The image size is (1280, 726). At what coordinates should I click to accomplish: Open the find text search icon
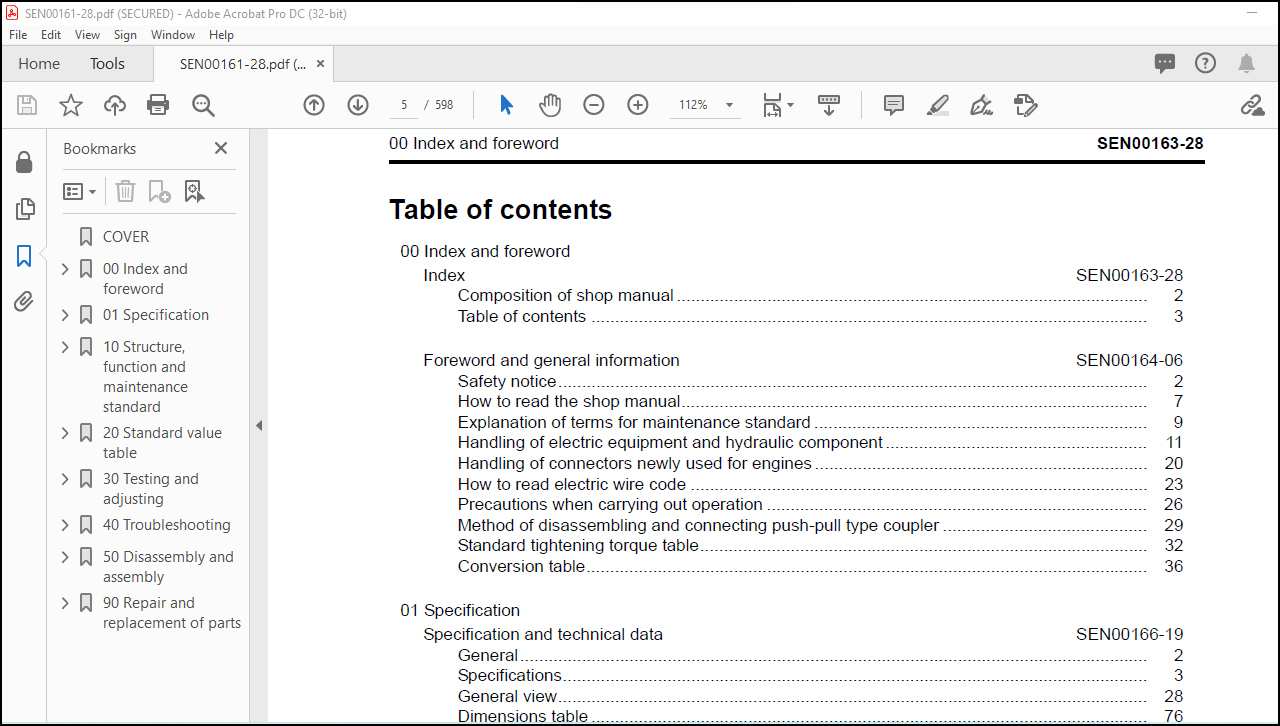[203, 105]
